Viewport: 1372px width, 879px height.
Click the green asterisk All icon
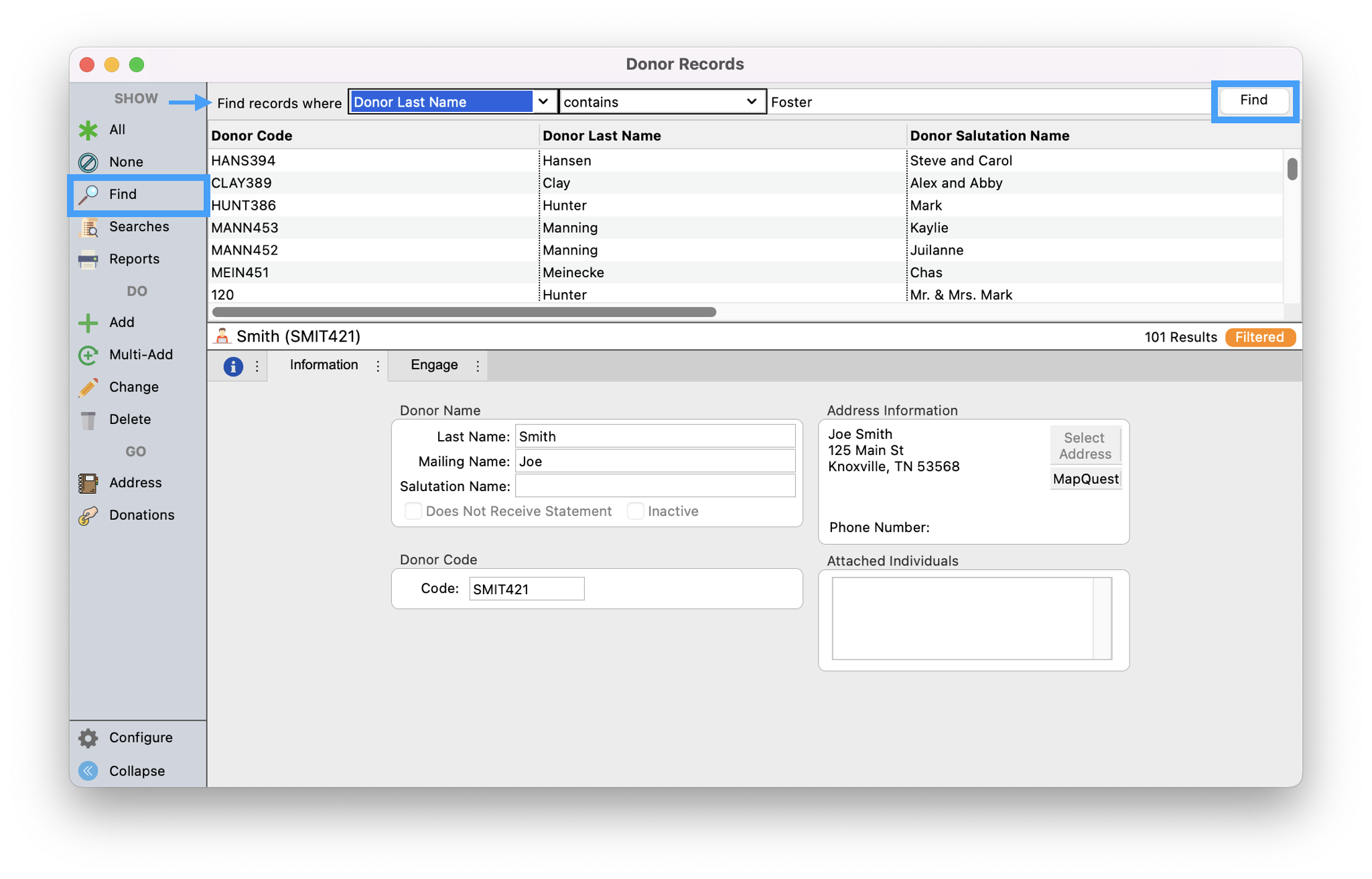coord(88,130)
